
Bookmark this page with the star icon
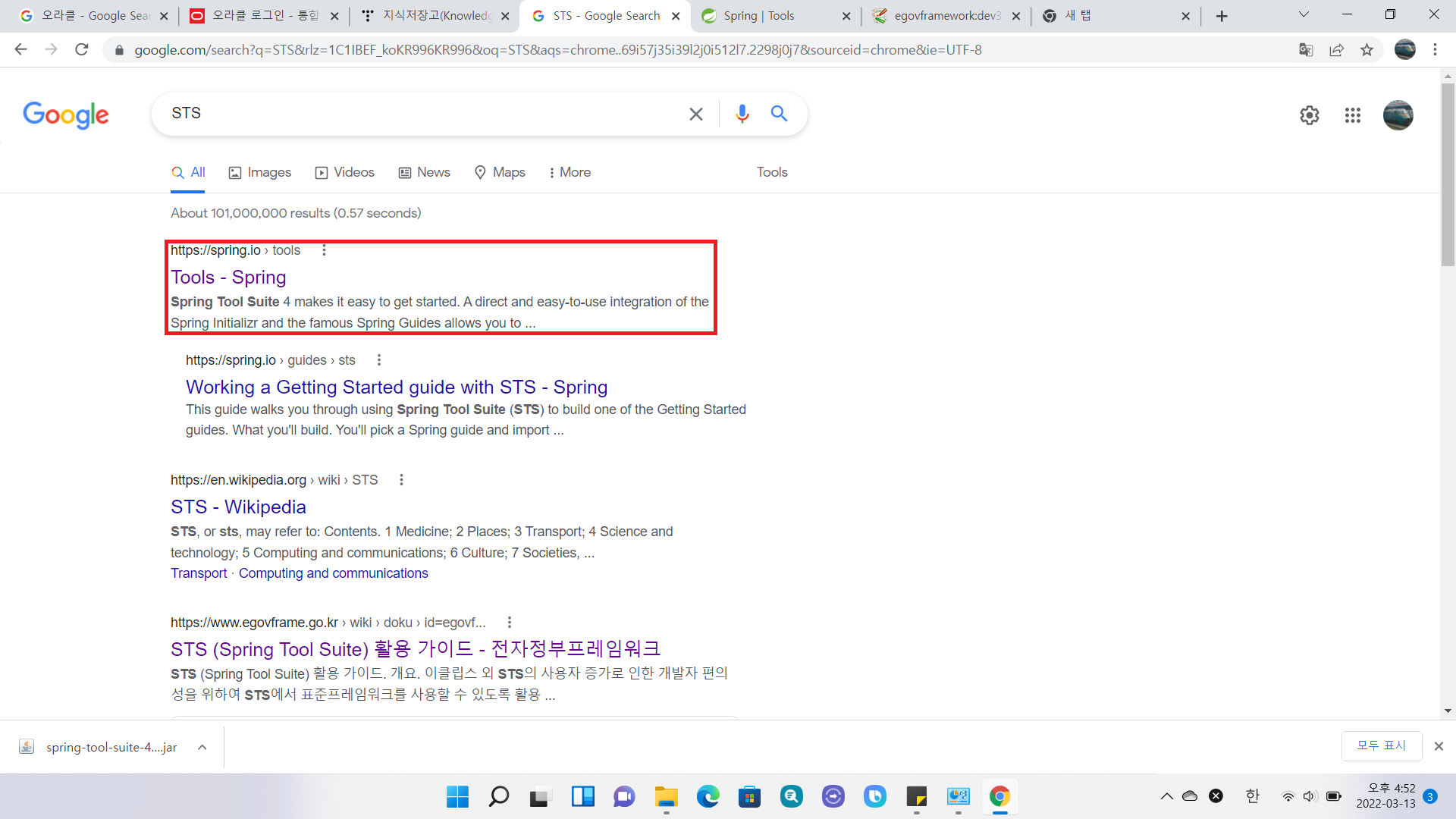[1367, 50]
